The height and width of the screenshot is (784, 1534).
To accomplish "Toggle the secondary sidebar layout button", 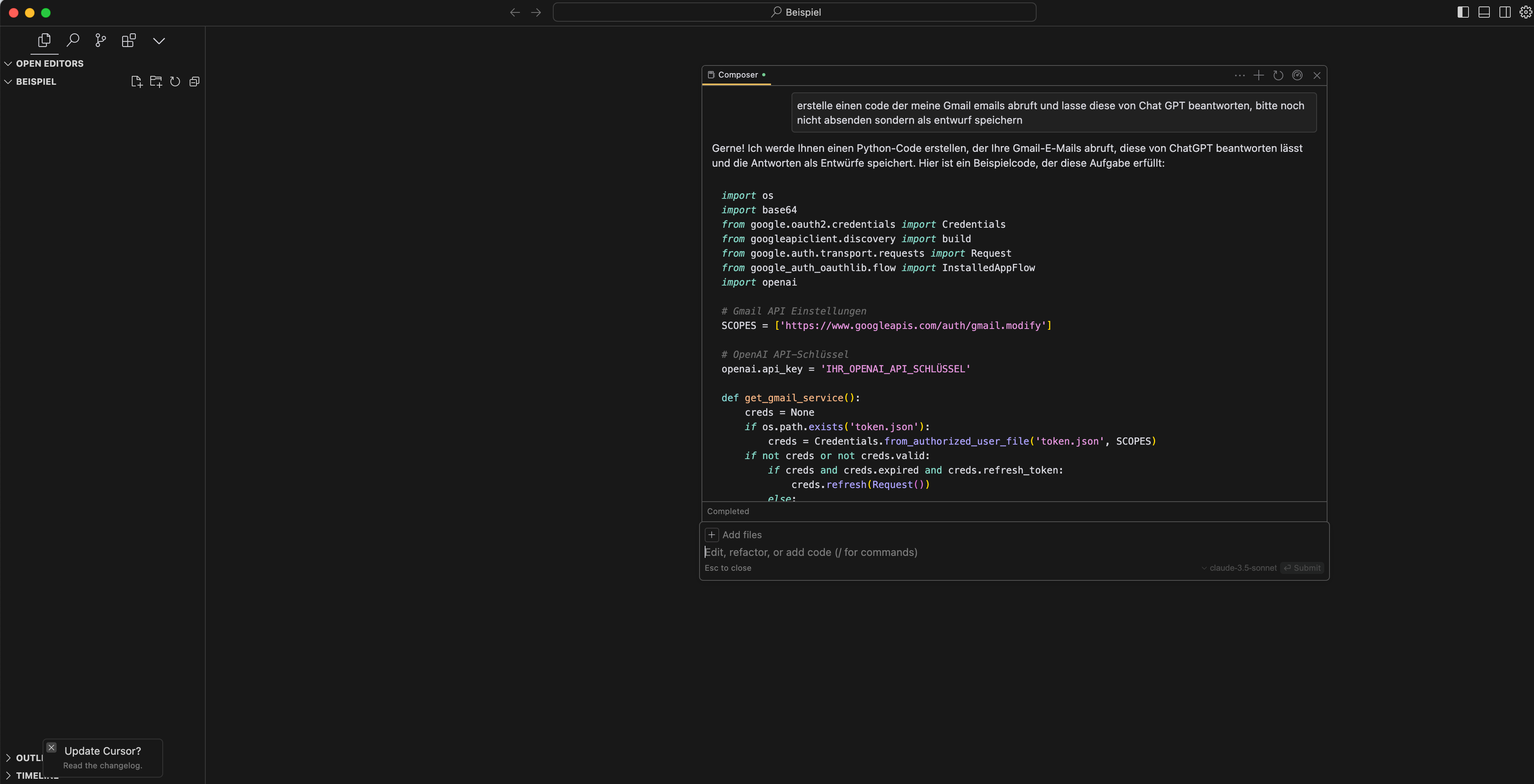I will (x=1504, y=12).
